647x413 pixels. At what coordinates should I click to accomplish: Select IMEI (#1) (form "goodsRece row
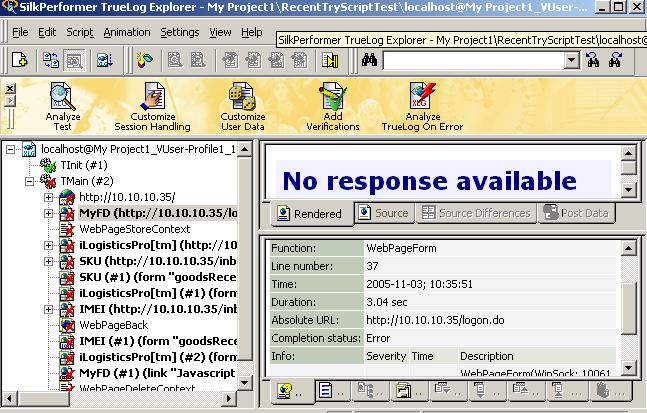click(x=158, y=341)
